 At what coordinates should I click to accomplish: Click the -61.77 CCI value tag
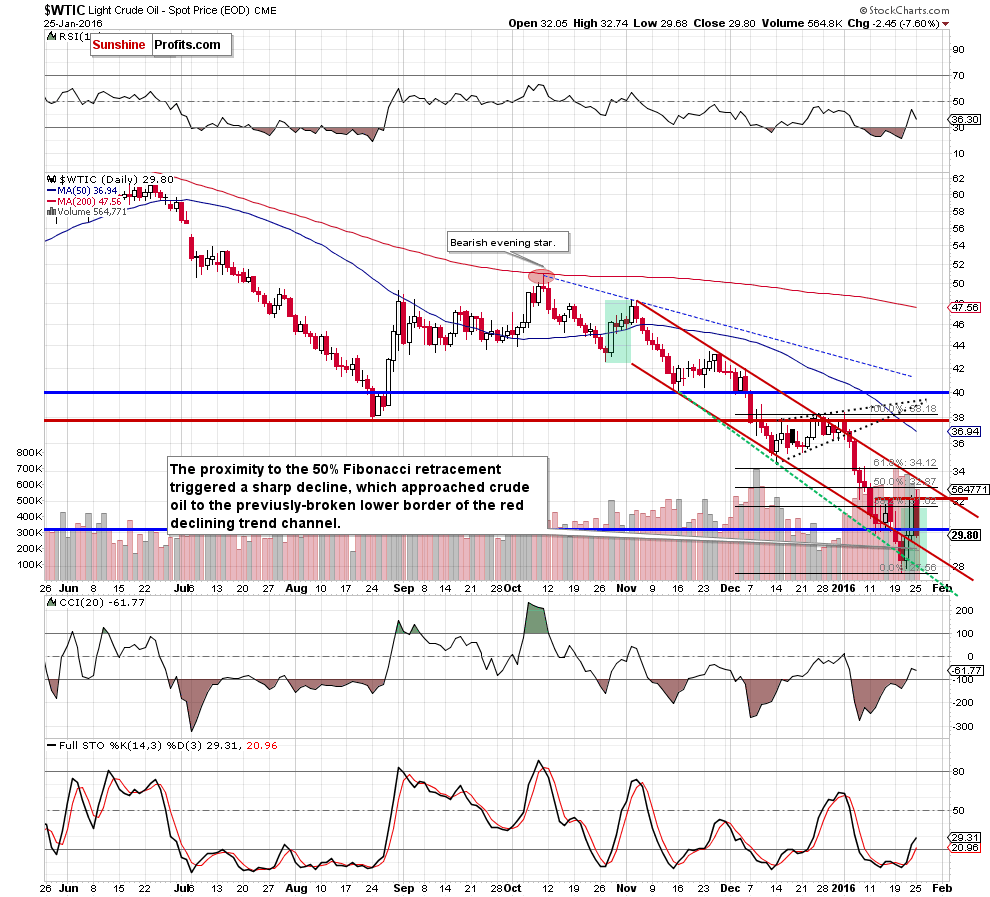966,670
